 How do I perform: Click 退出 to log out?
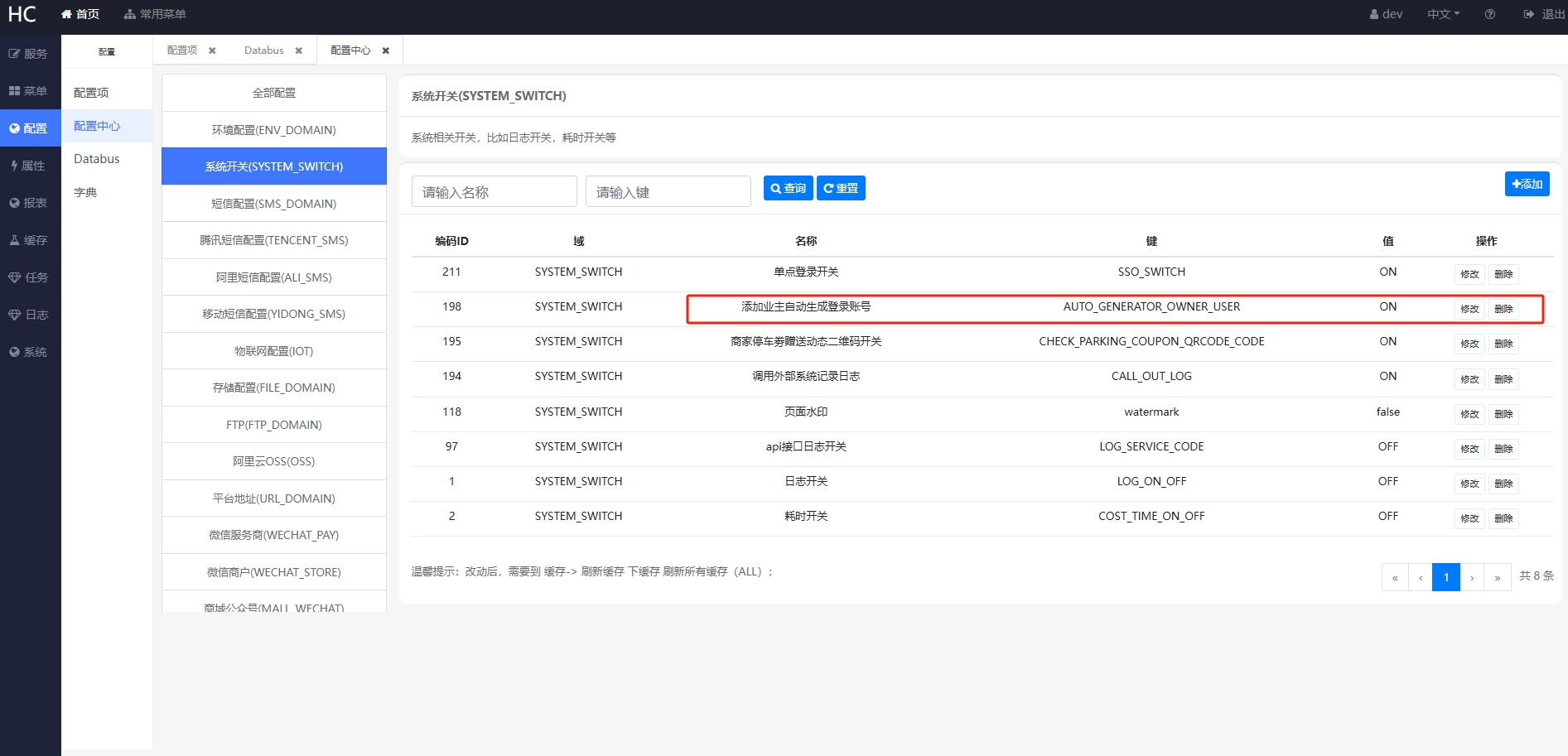pyautogui.click(x=1544, y=14)
